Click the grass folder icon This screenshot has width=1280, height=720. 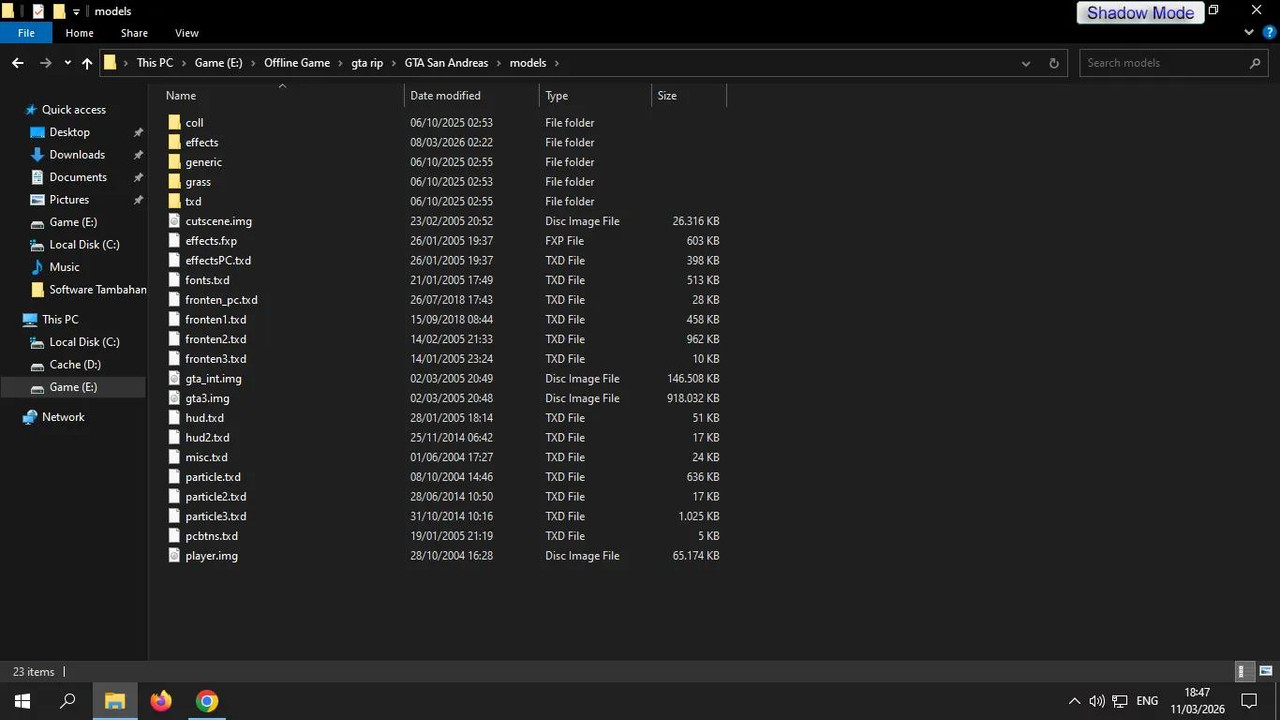tap(174, 182)
